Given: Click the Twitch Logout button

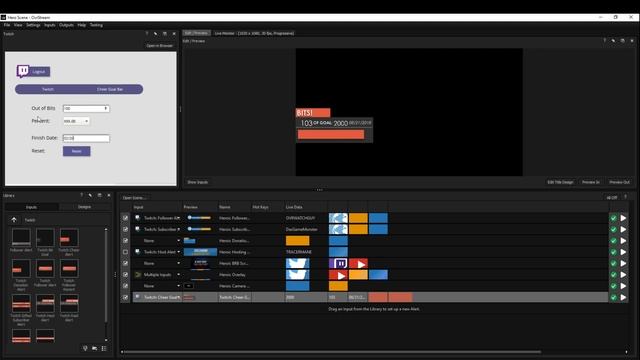Looking at the screenshot, I should 39,72.
